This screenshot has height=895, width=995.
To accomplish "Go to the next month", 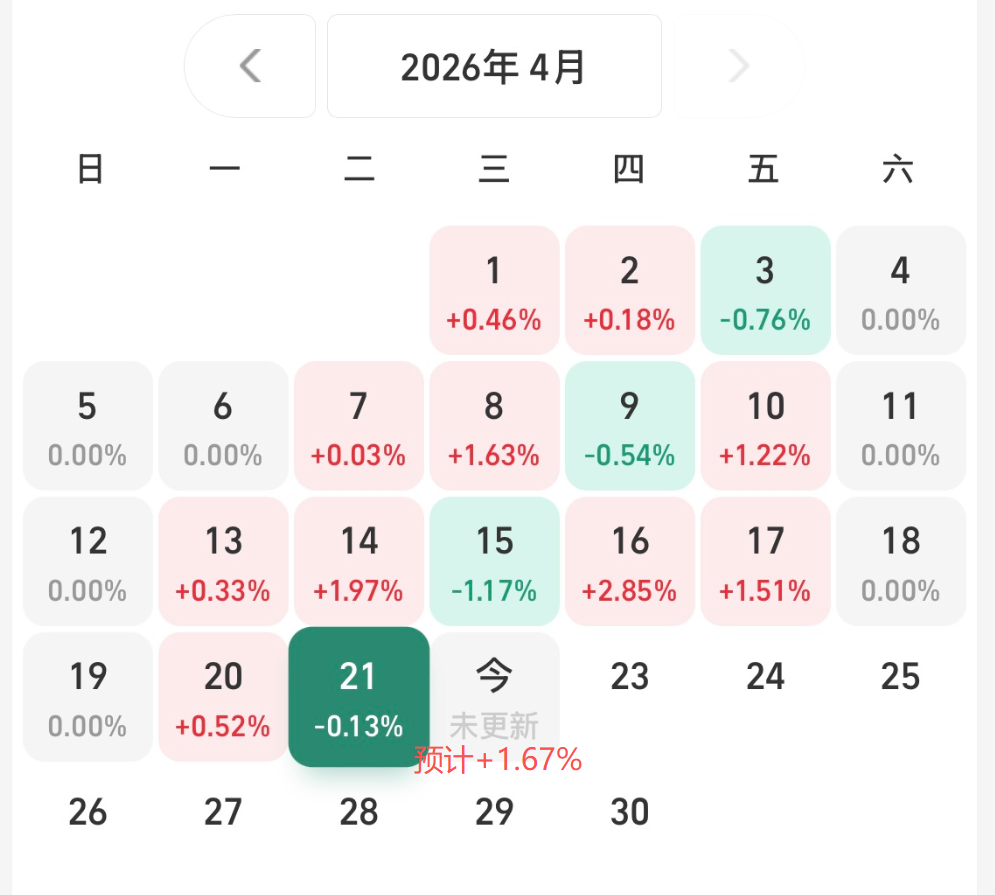I will (739, 66).
